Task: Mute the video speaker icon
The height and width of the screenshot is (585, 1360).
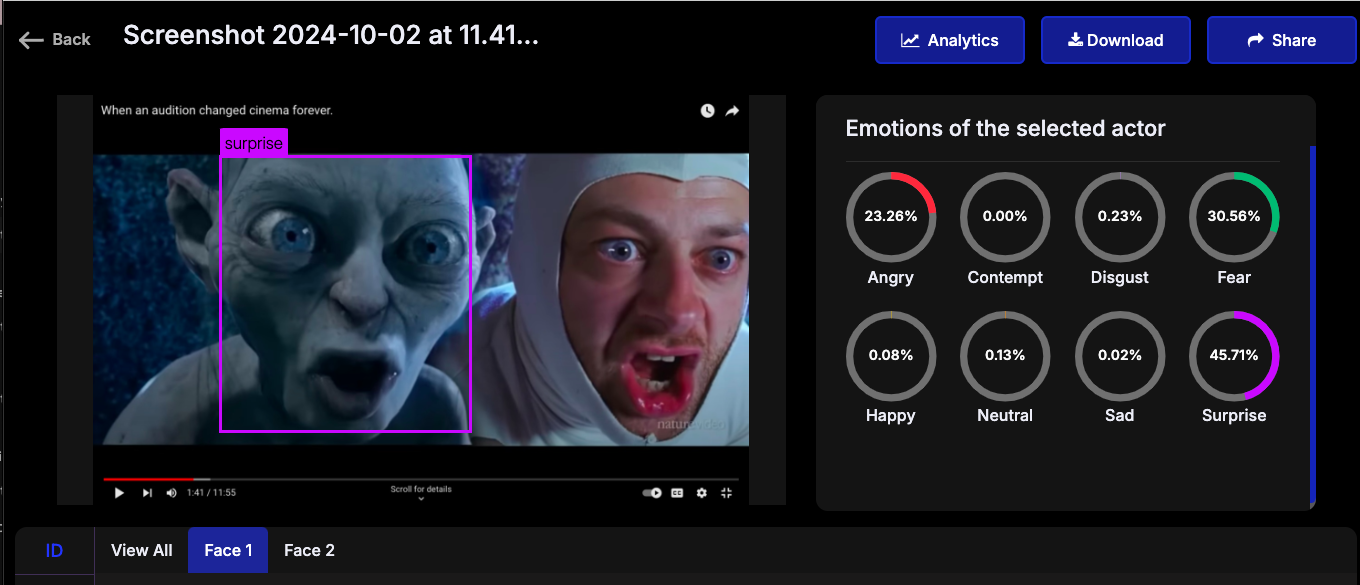Action: [171, 492]
